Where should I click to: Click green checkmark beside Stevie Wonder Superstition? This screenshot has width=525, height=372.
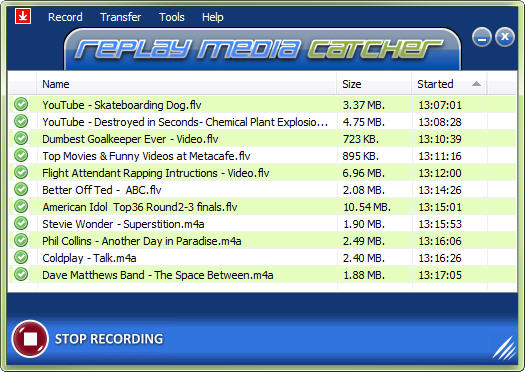(21, 223)
